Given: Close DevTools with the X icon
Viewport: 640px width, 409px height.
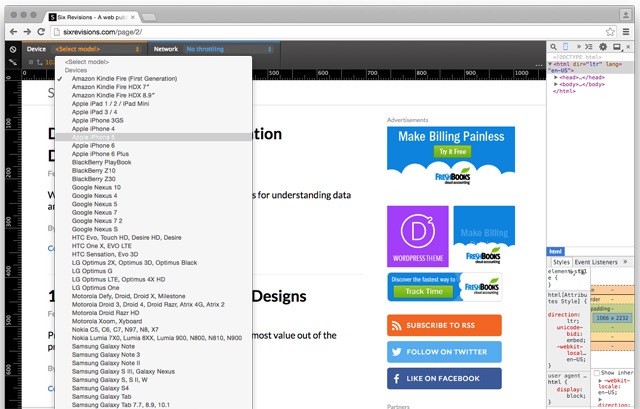Looking at the screenshot, I should [628, 47].
